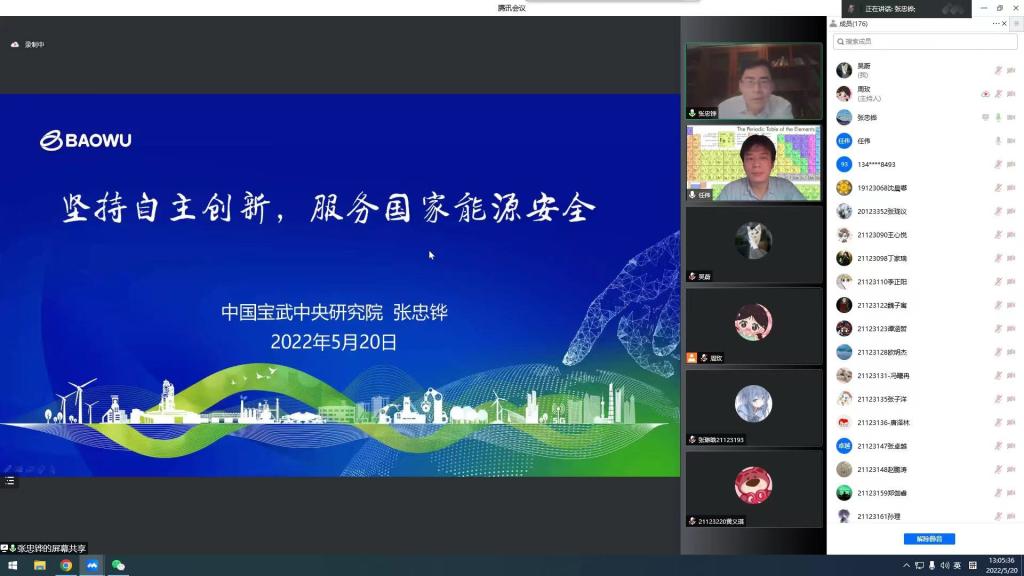Viewport: 1024px width, 576px height.
Task: Open the members panel more options (...)
Action: (996, 23)
